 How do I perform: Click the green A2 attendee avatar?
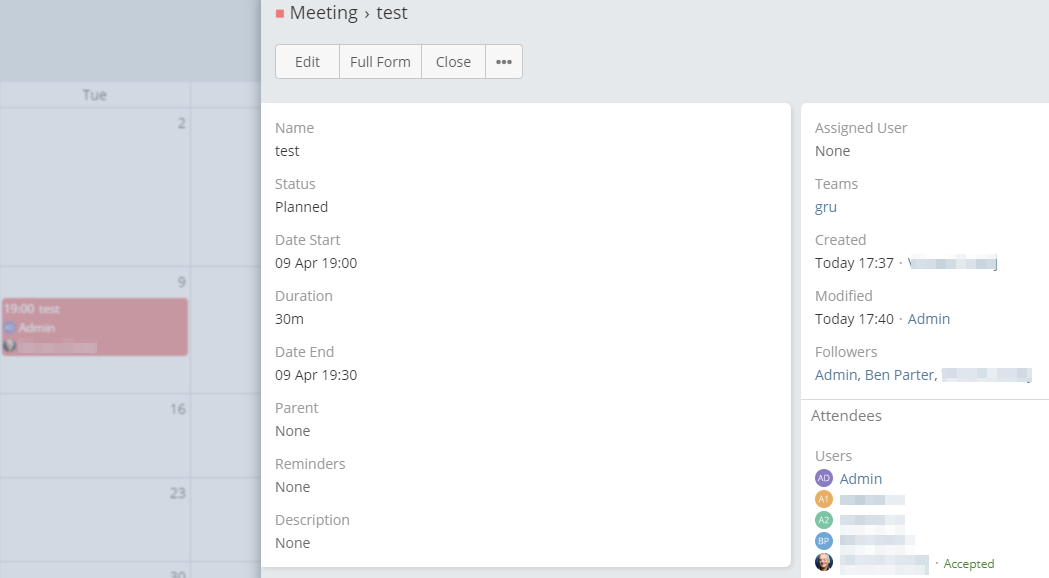click(x=824, y=520)
